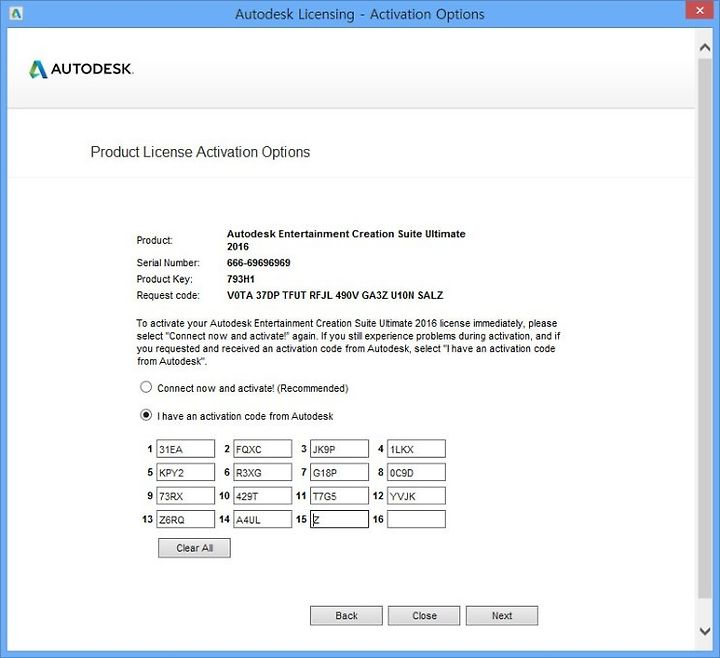Click the 'Serial Number:' label
Viewport: 720px width, 658px height.
coord(168,263)
